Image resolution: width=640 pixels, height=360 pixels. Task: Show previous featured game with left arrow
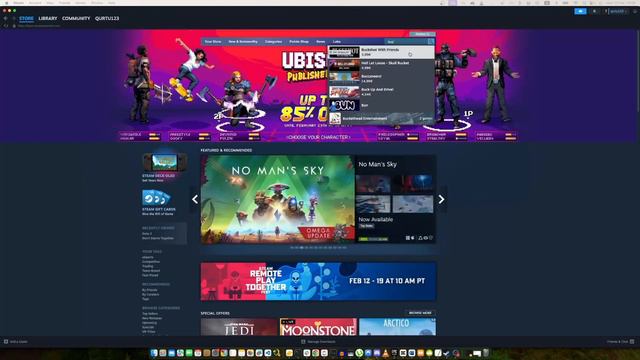[195, 199]
